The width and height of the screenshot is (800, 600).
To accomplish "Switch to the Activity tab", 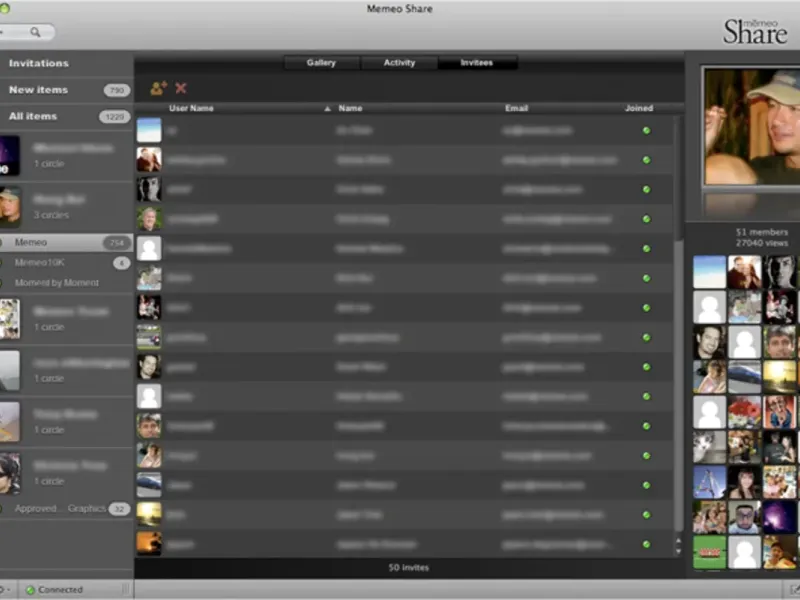I will point(399,63).
